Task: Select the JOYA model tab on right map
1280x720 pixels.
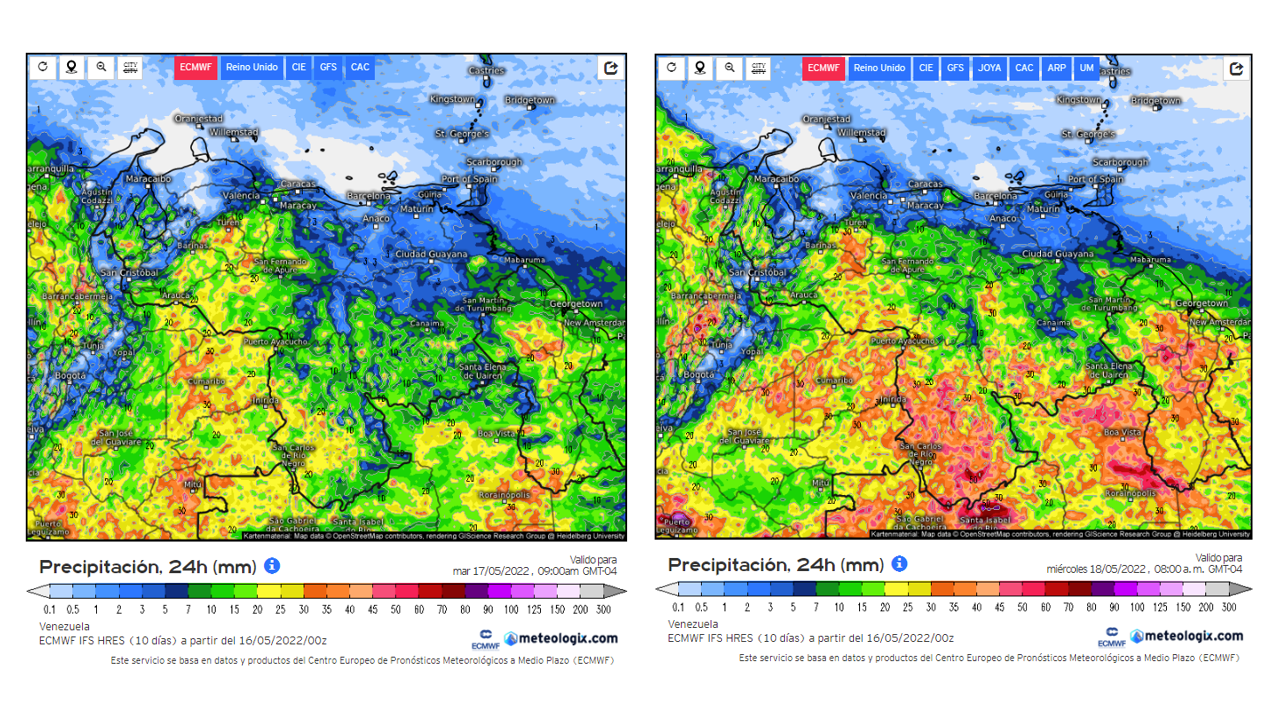Action: [989, 68]
